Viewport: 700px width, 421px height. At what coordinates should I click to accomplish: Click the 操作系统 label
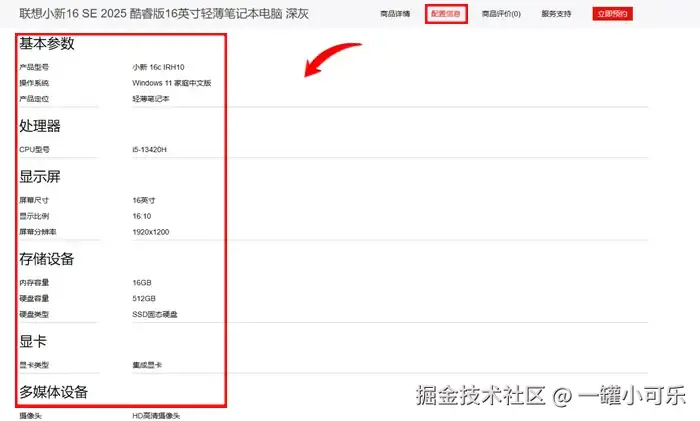tap(34, 83)
